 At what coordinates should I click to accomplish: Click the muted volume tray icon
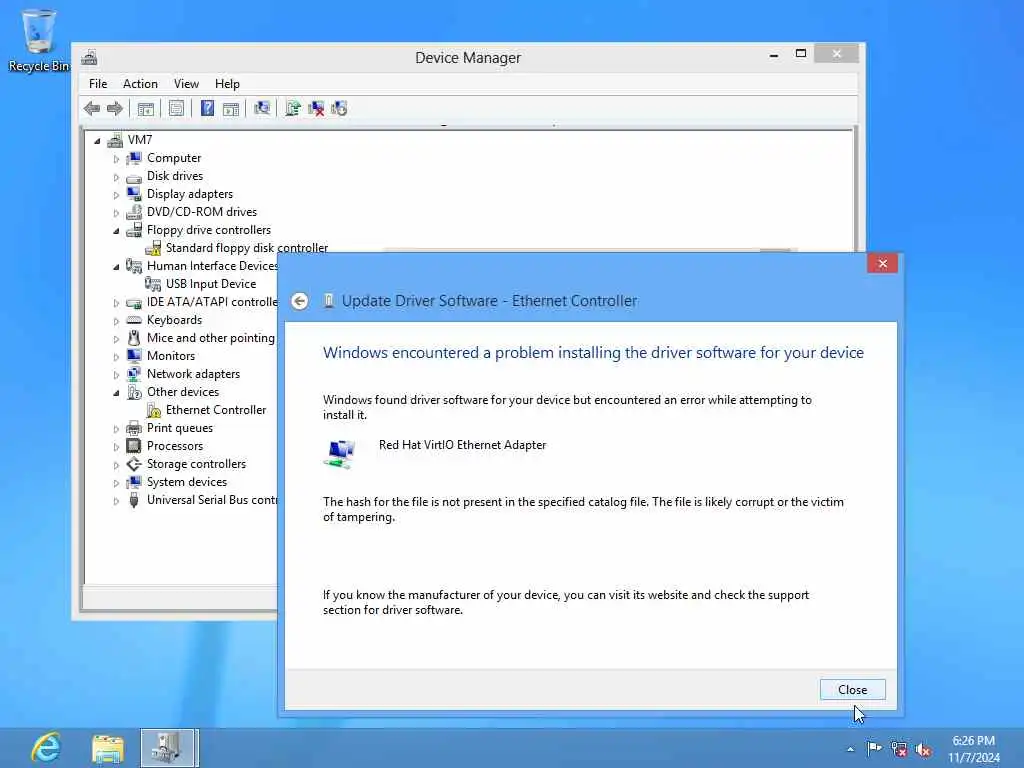click(x=923, y=749)
